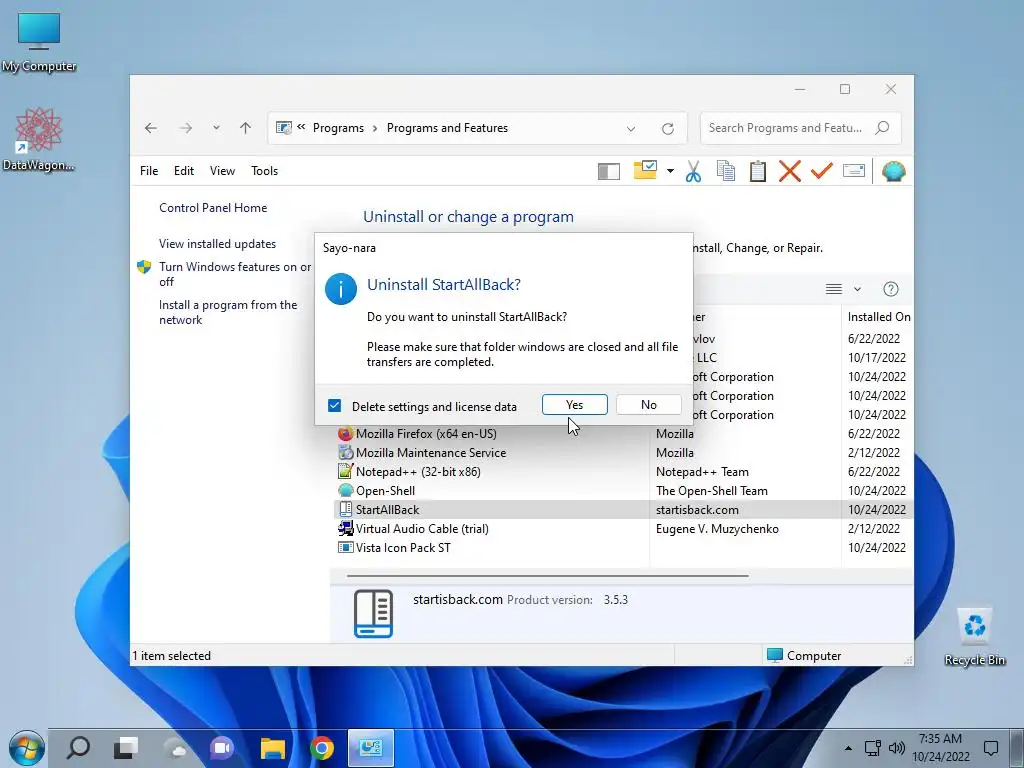Open Control Panel Home link

213,208
